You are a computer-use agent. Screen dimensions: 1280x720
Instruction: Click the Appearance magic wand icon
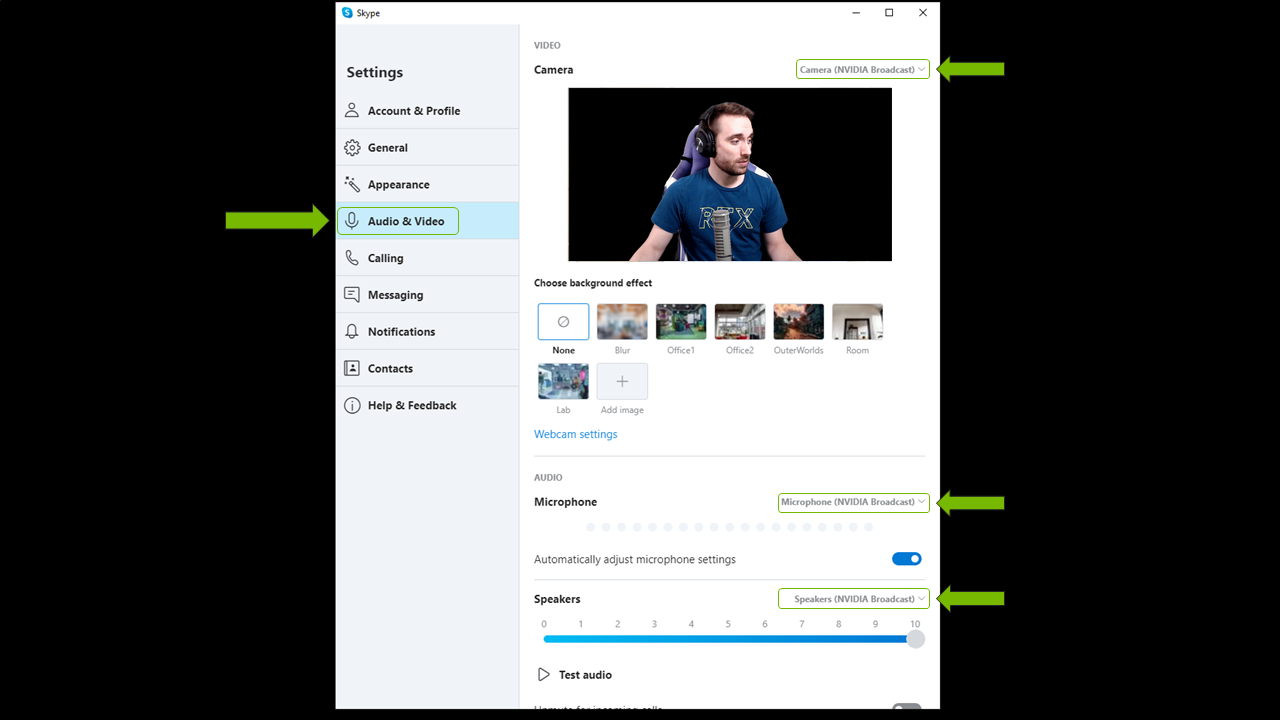tap(352, 185)
